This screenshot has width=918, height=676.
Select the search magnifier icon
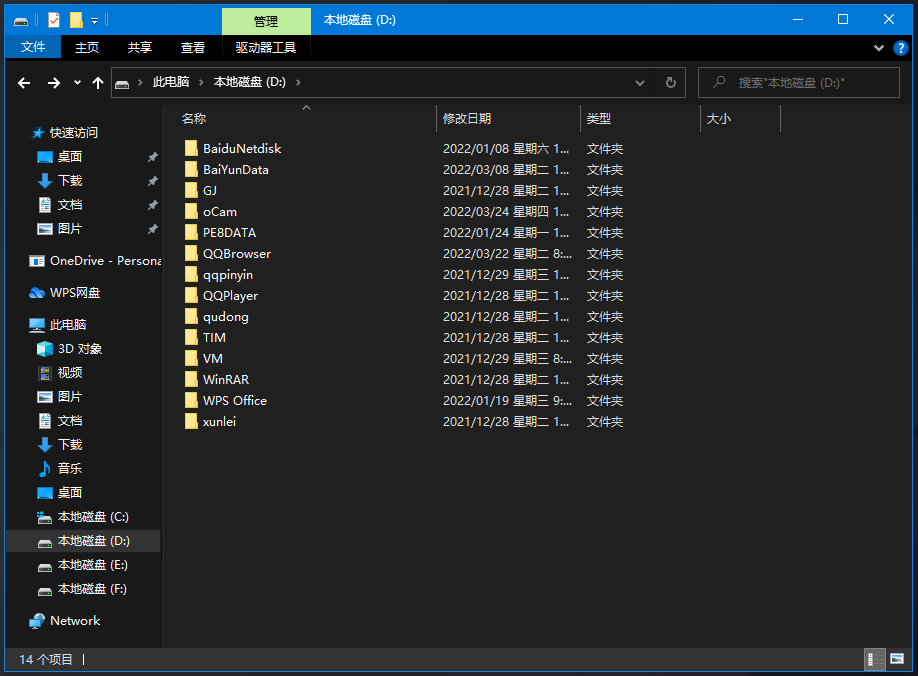[719, 82]
